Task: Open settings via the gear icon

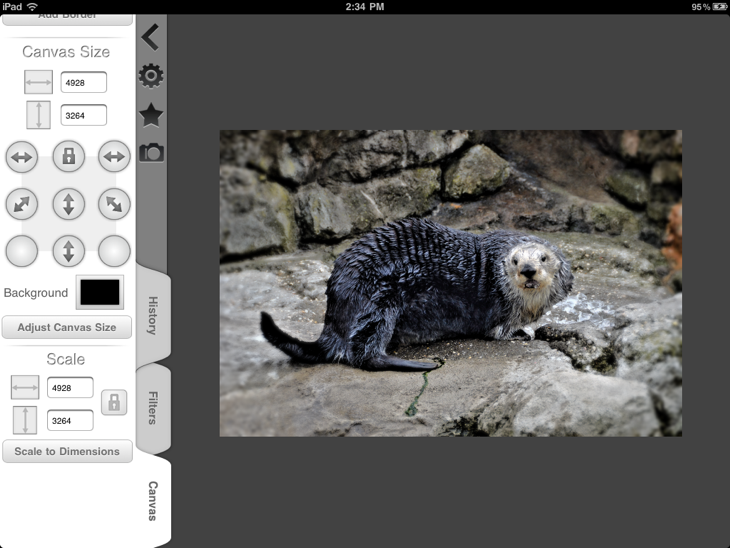Action: click(x=151, y=76)
